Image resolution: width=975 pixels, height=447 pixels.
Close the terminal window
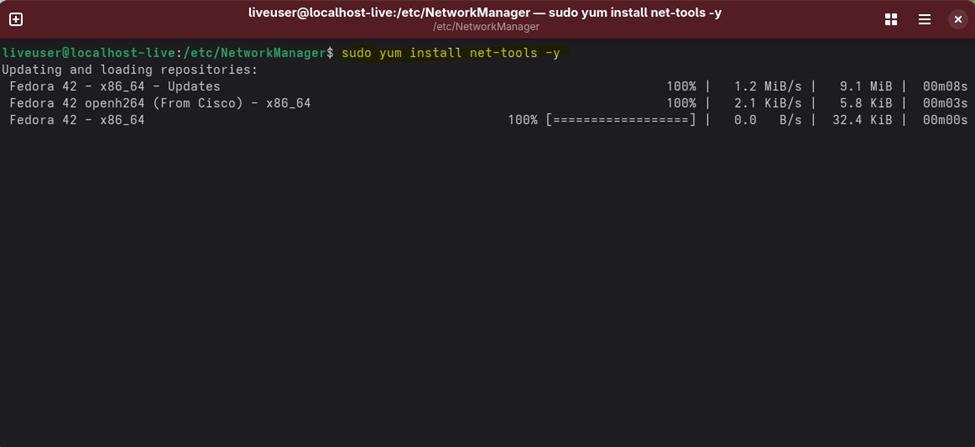pos(957,20)
